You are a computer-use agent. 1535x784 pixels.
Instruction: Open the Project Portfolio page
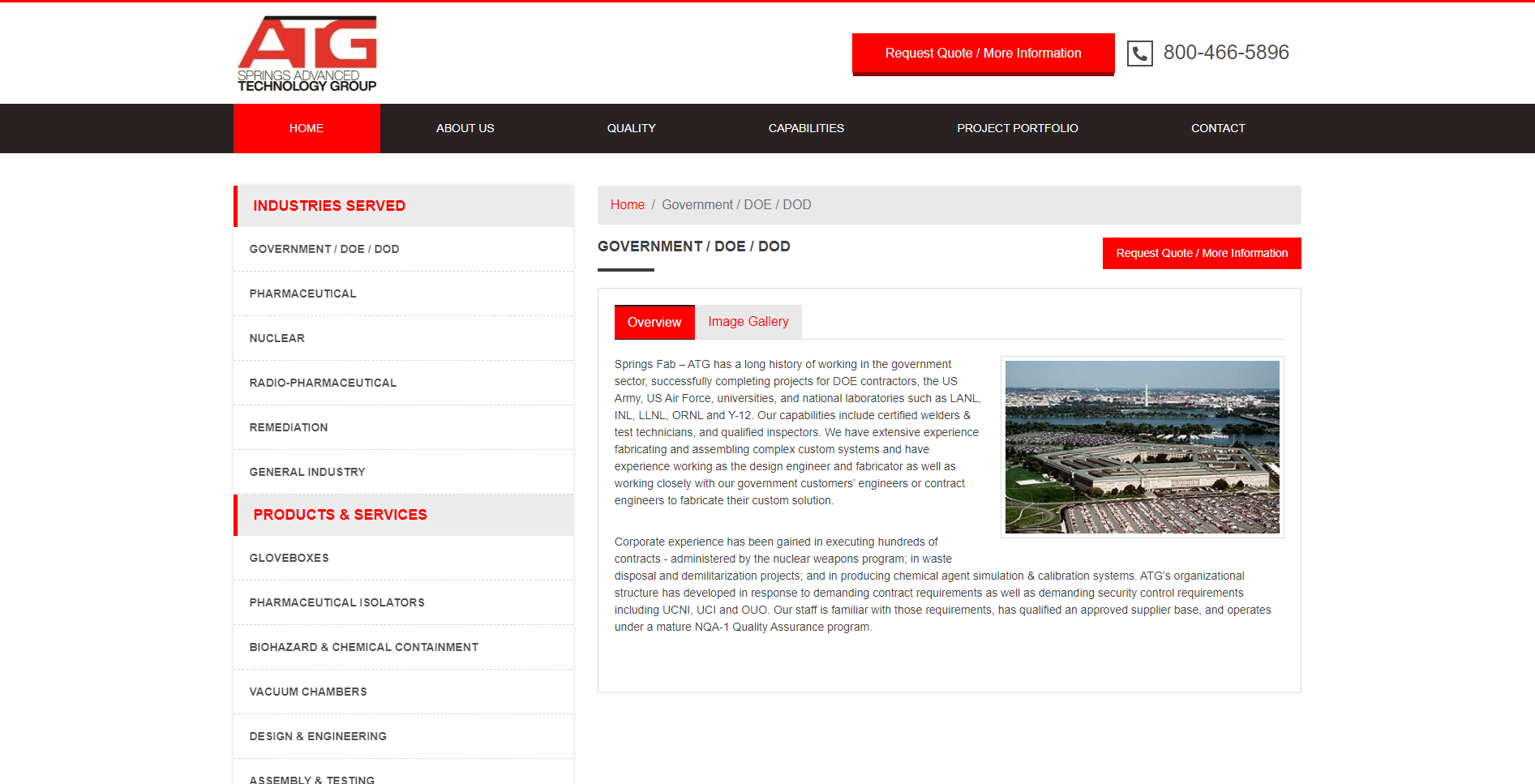click(1018, 128)
